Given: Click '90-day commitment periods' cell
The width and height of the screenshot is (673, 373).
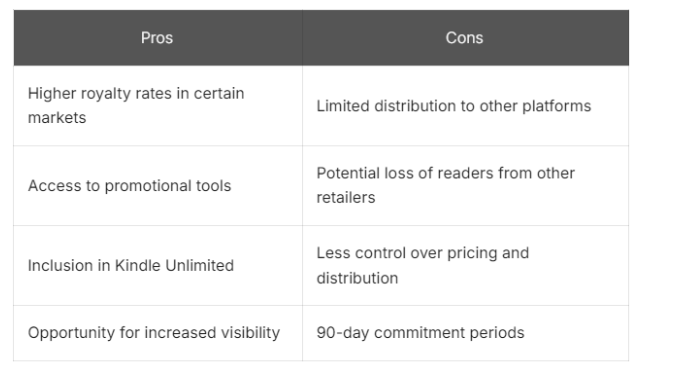Looking at the screenshot, I should point(465,333).
